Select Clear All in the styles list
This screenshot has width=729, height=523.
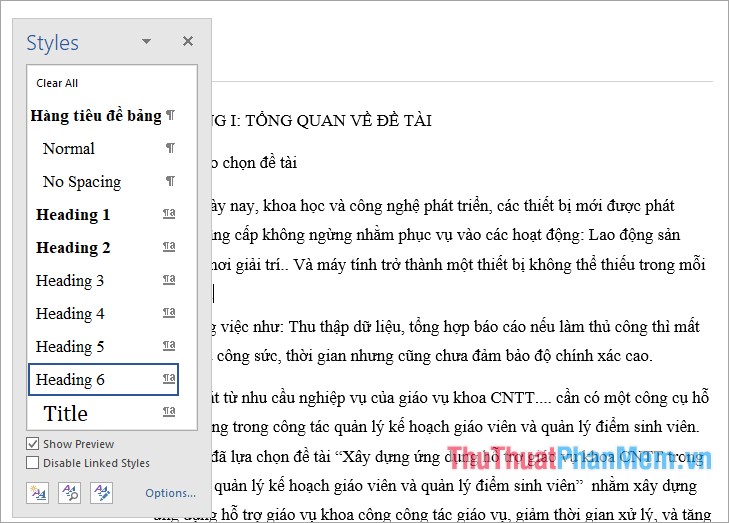pyautogui.click(x=103, y=83)
